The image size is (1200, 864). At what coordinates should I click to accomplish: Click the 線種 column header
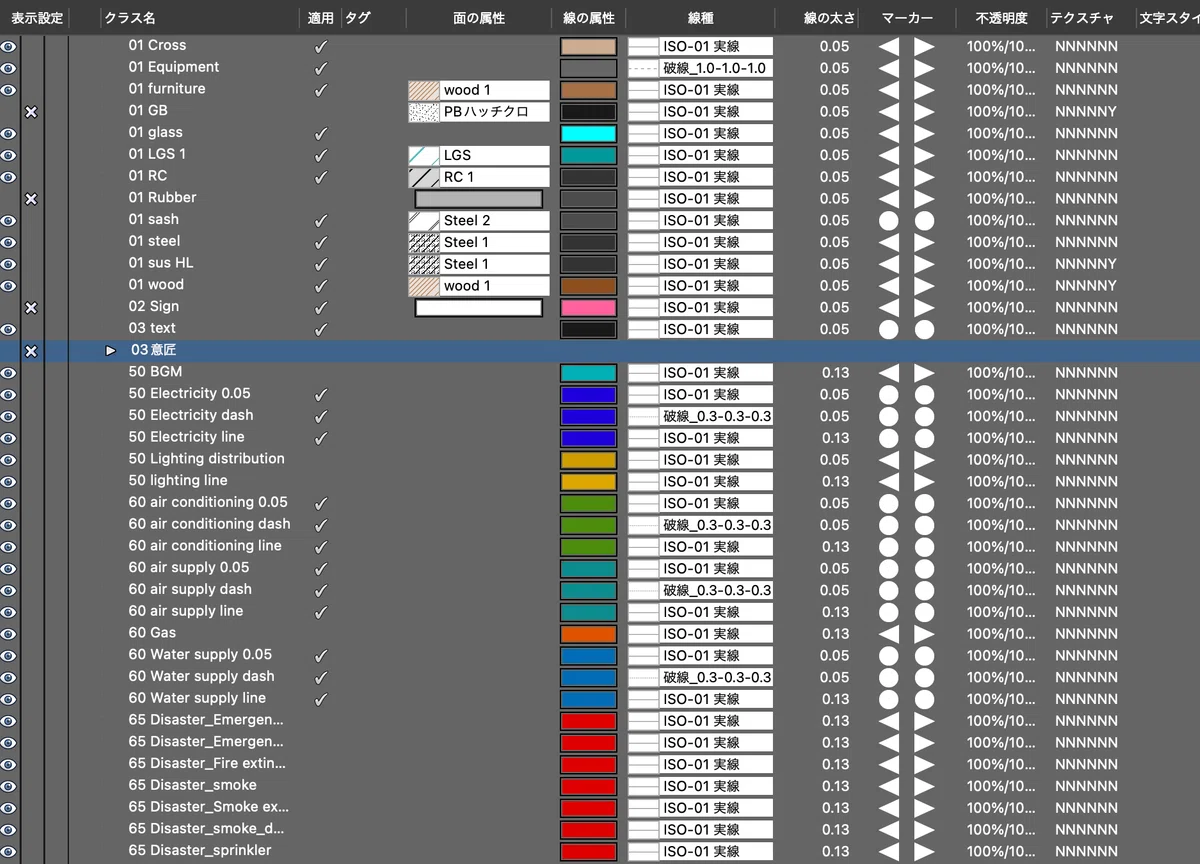click(701, 18)
